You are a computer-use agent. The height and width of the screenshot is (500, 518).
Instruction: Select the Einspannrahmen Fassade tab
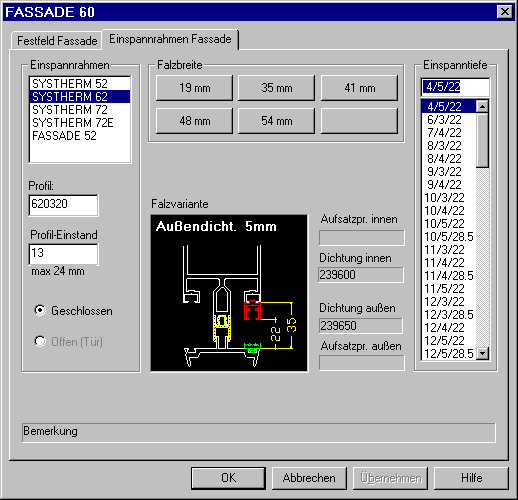pyautogui.click(x=170, y=39)
